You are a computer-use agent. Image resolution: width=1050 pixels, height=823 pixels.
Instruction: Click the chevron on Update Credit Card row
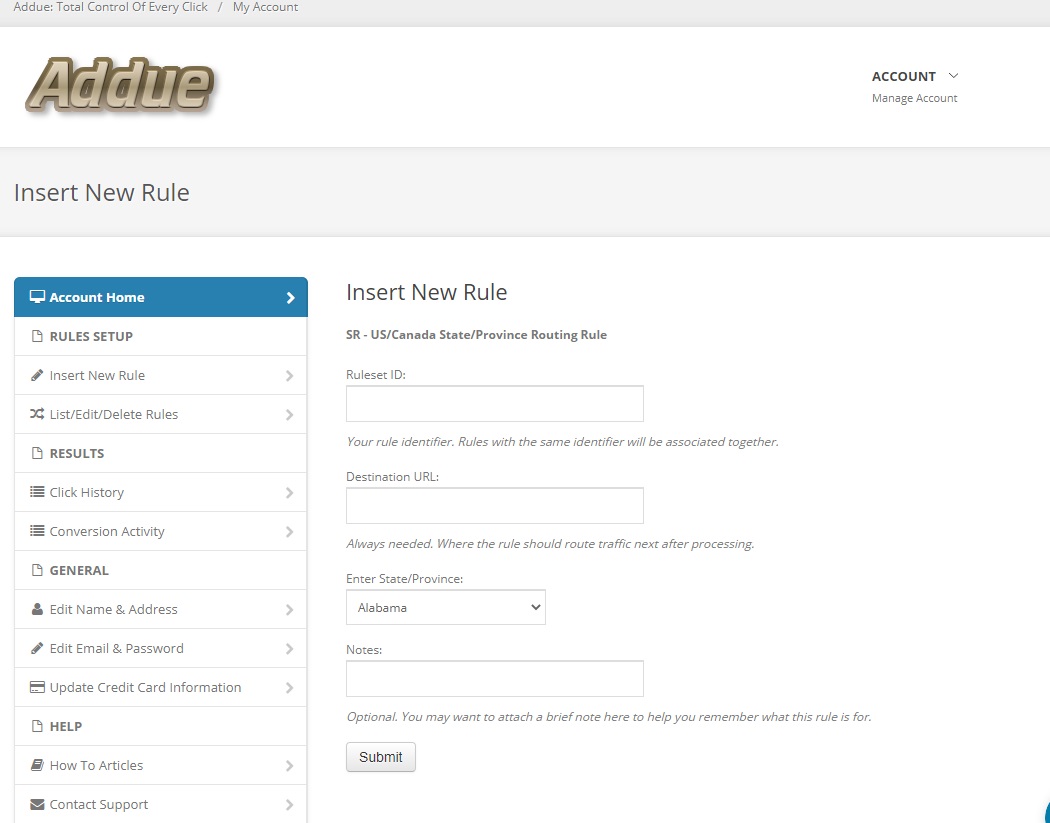289,688
